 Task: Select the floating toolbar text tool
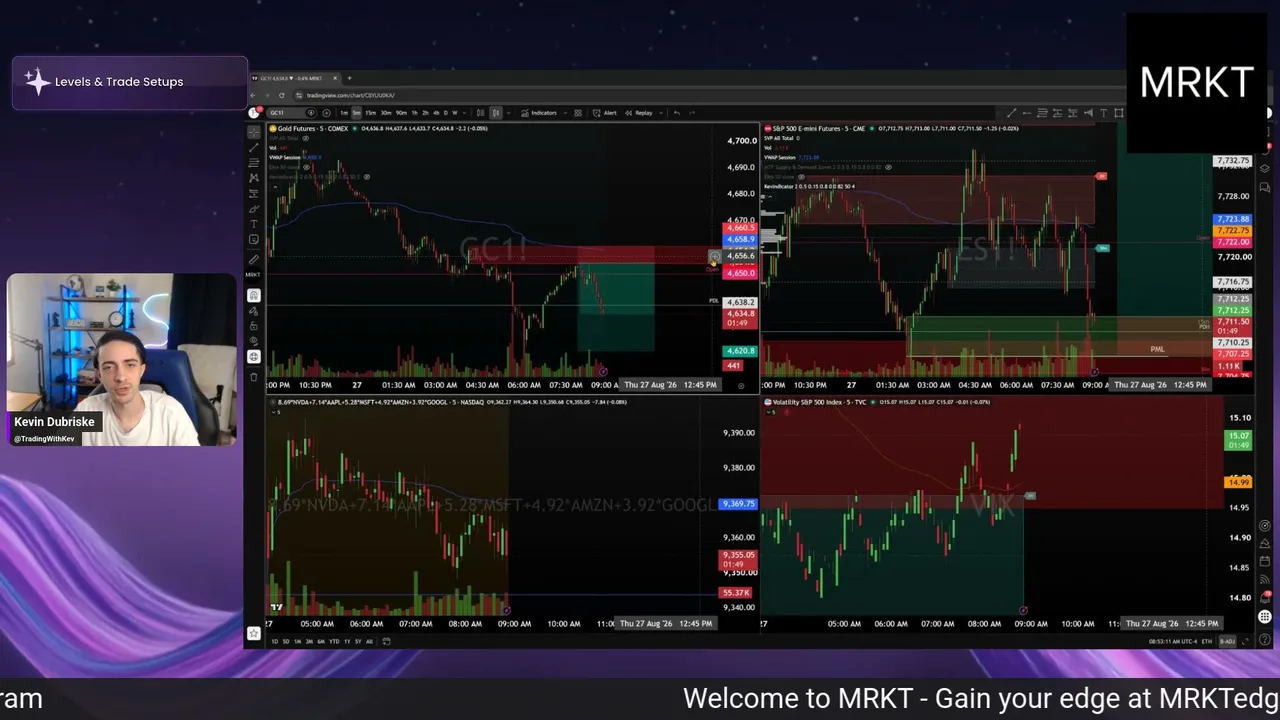click(x=1103, y=113)
